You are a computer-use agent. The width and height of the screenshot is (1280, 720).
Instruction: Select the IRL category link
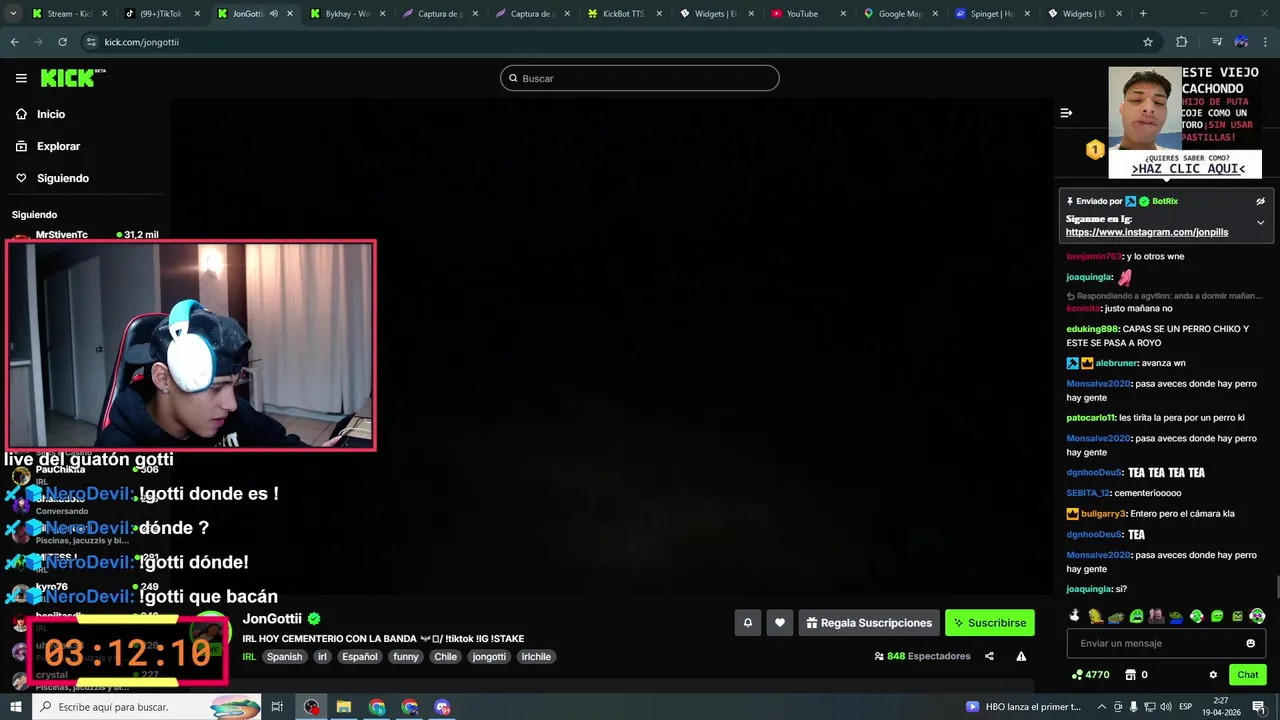pyautogui.click(x=249, y=657)
